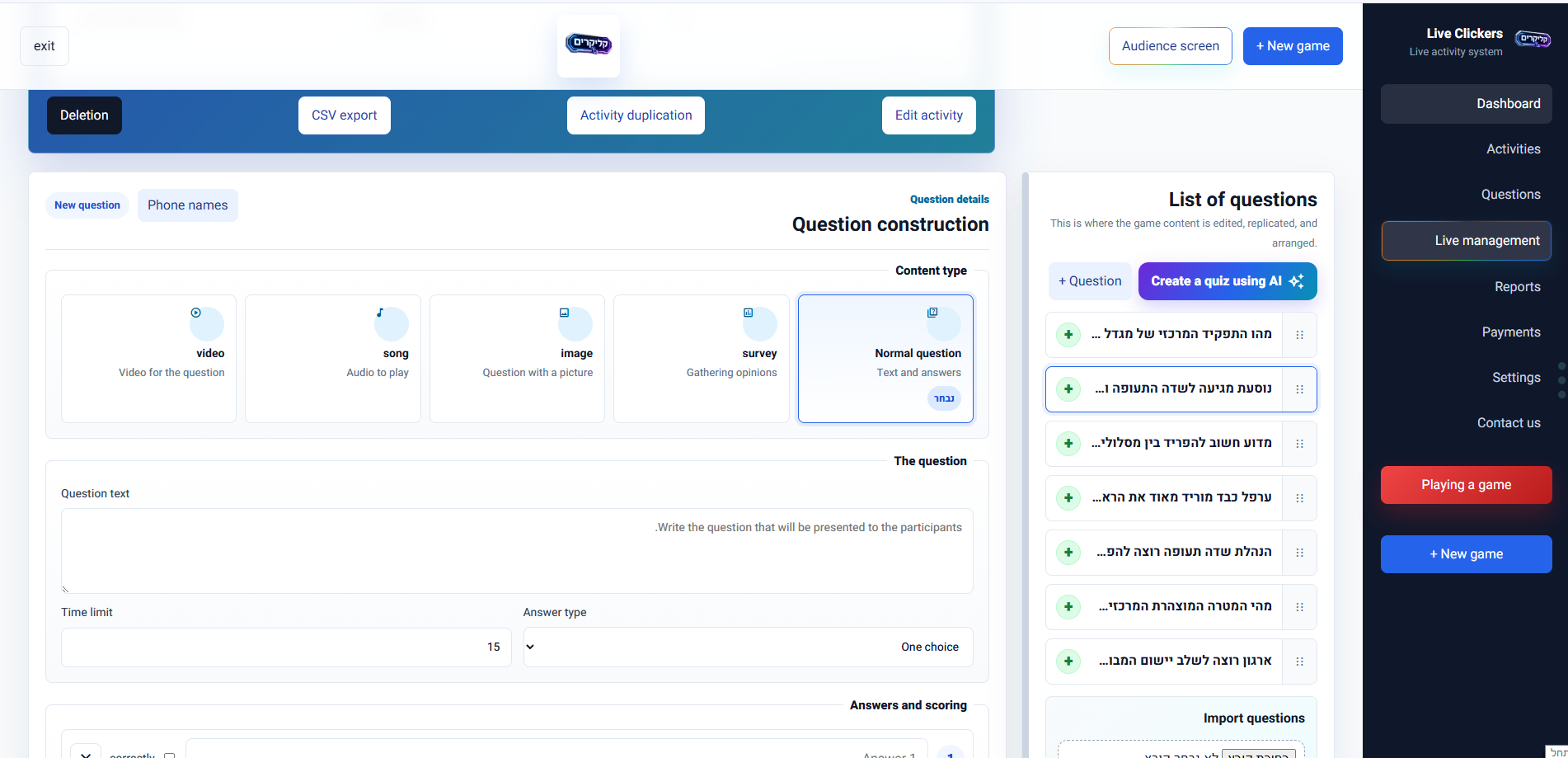Image resolution: width=1568 pixels, height=758 pixels.
Task: Go to Reports in the sidebar menu
Action: pyautogui.click(x=1517, y=287)
